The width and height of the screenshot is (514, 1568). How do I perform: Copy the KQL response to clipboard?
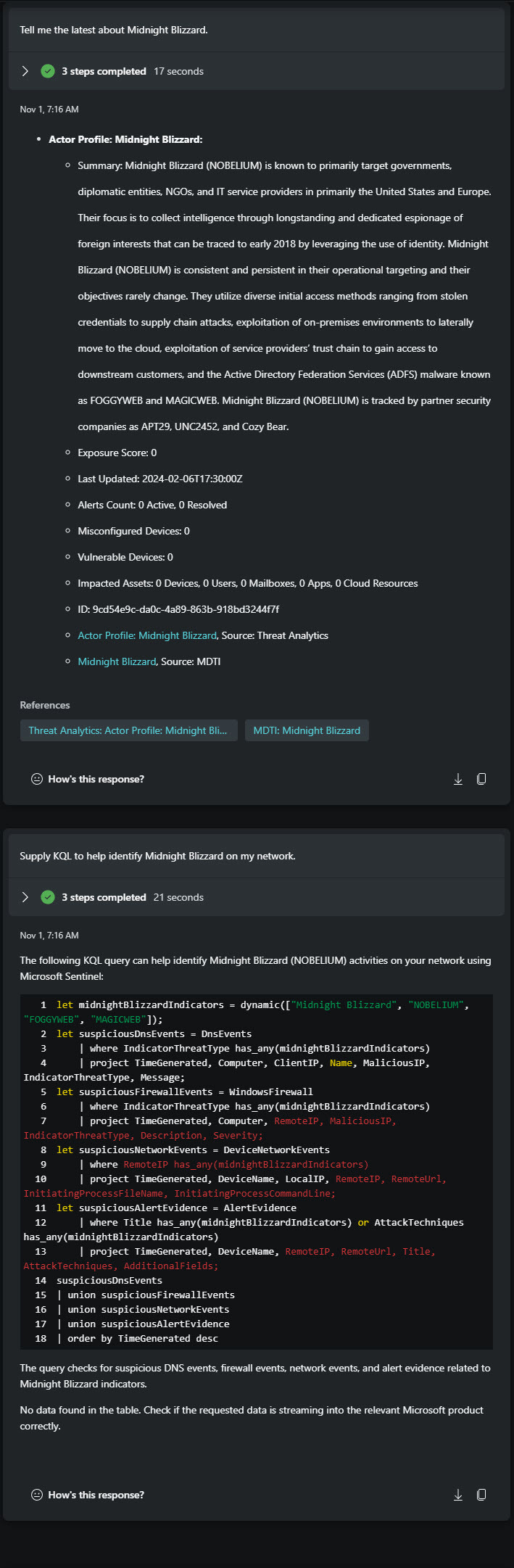coord(481,1495)
